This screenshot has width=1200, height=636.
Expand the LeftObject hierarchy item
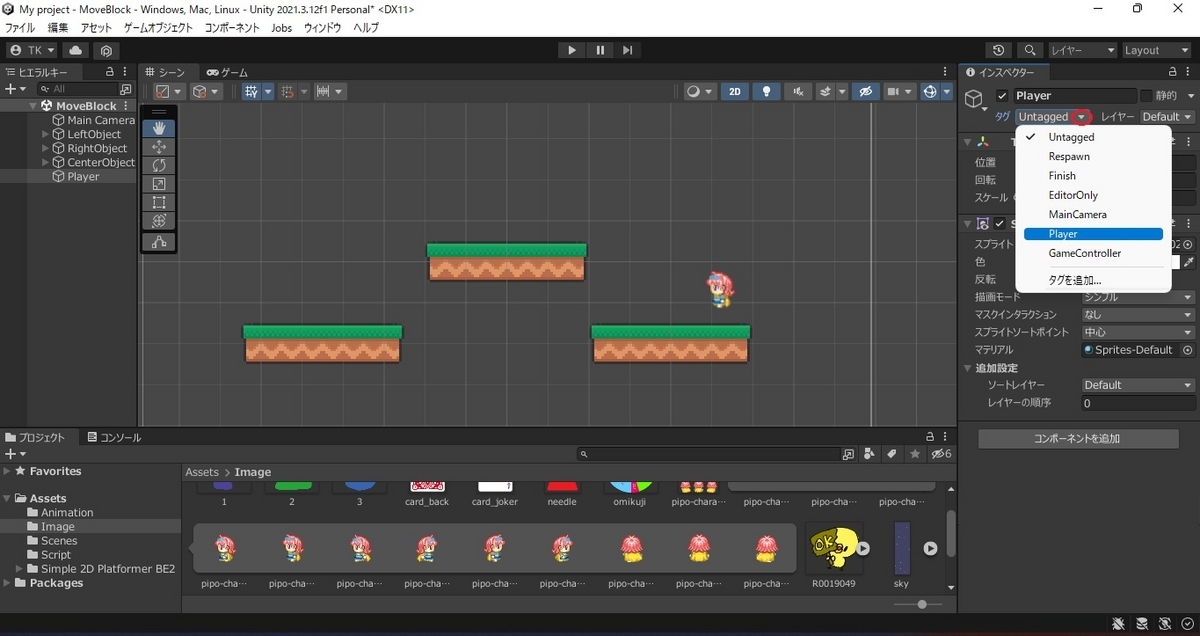tap(45, 134)
